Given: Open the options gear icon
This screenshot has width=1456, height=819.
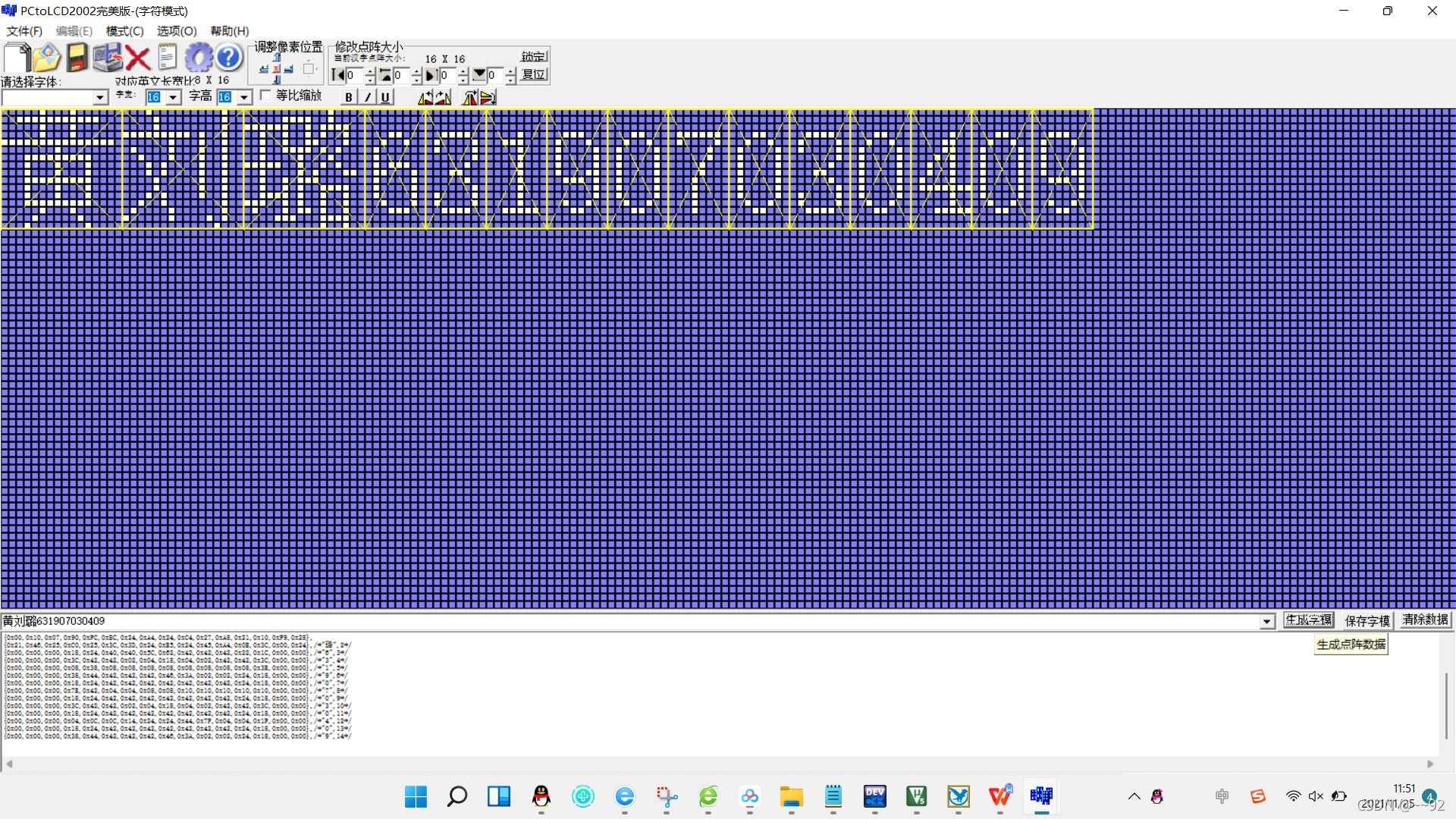Looking at the screenshot, I should pos(199,58).
